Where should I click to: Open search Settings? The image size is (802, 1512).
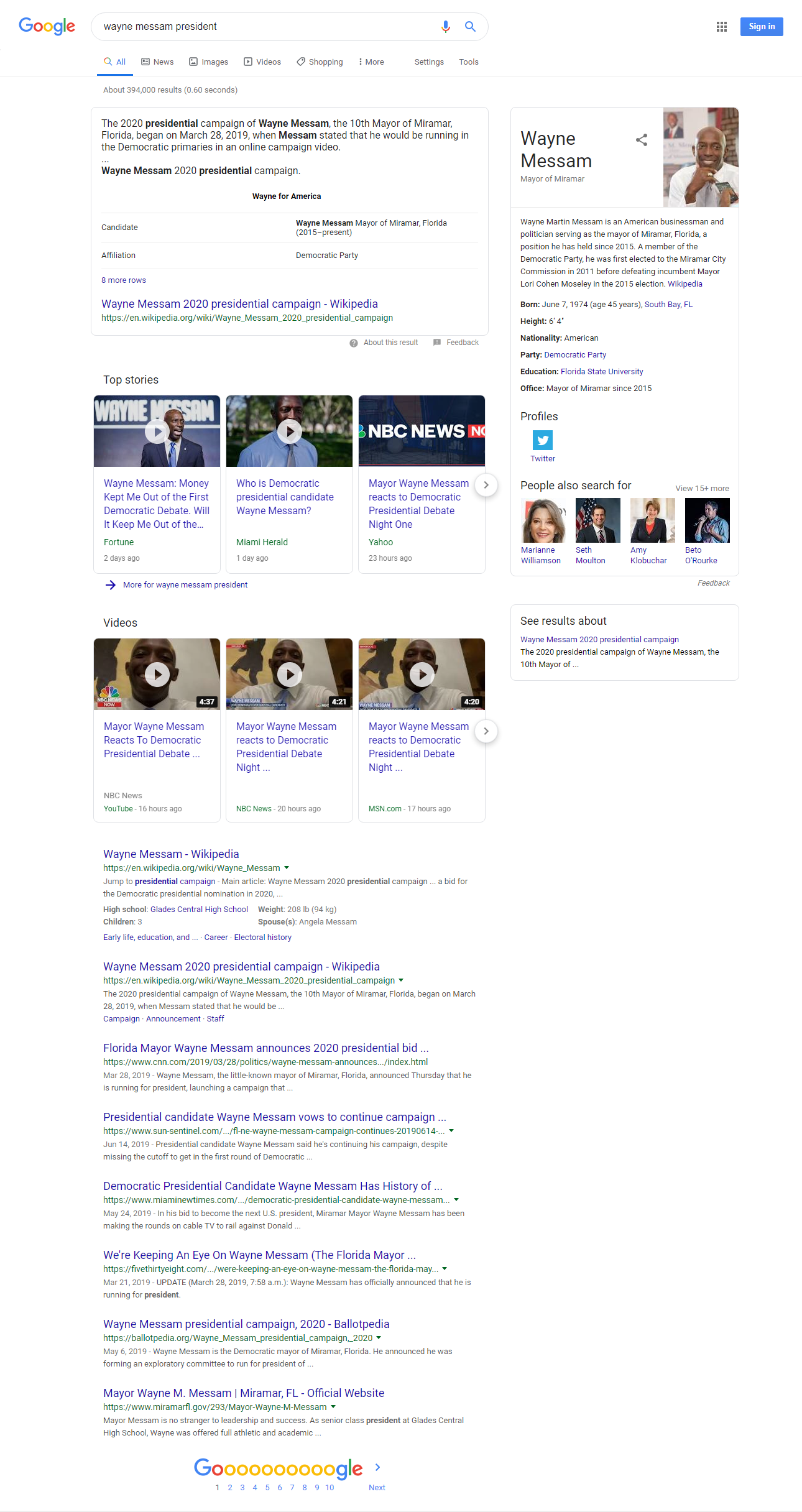point(429,62)
